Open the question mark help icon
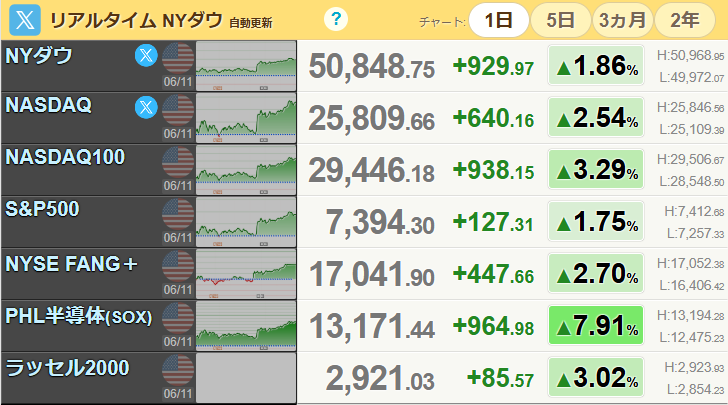The height and width of the screenshot is (405, 728). coord(336,19)
